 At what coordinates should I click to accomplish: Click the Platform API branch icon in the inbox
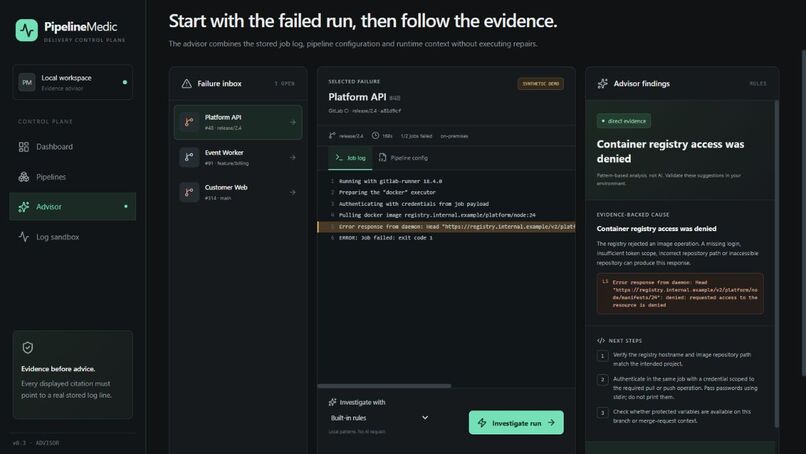pyautogui.click(x=189, y=122)
